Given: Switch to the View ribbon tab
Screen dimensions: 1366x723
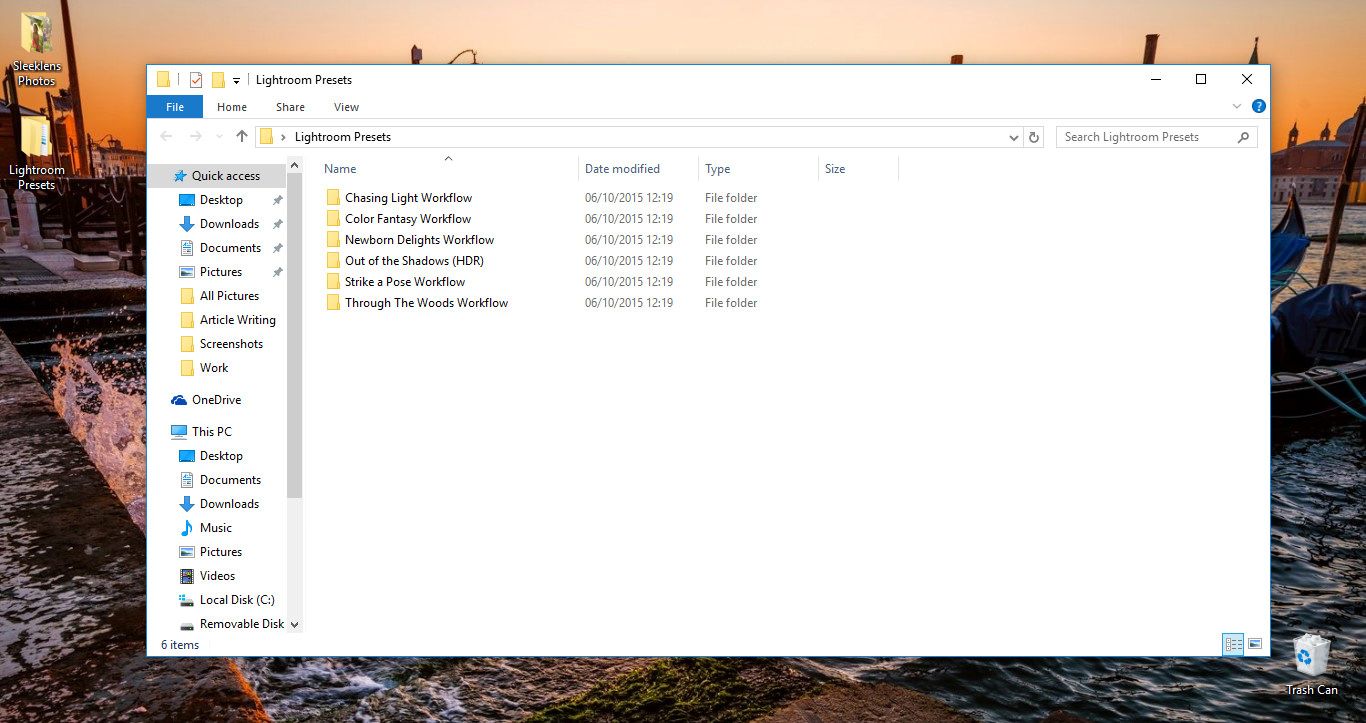Looking at the screenshot, I should coord(346,107).
